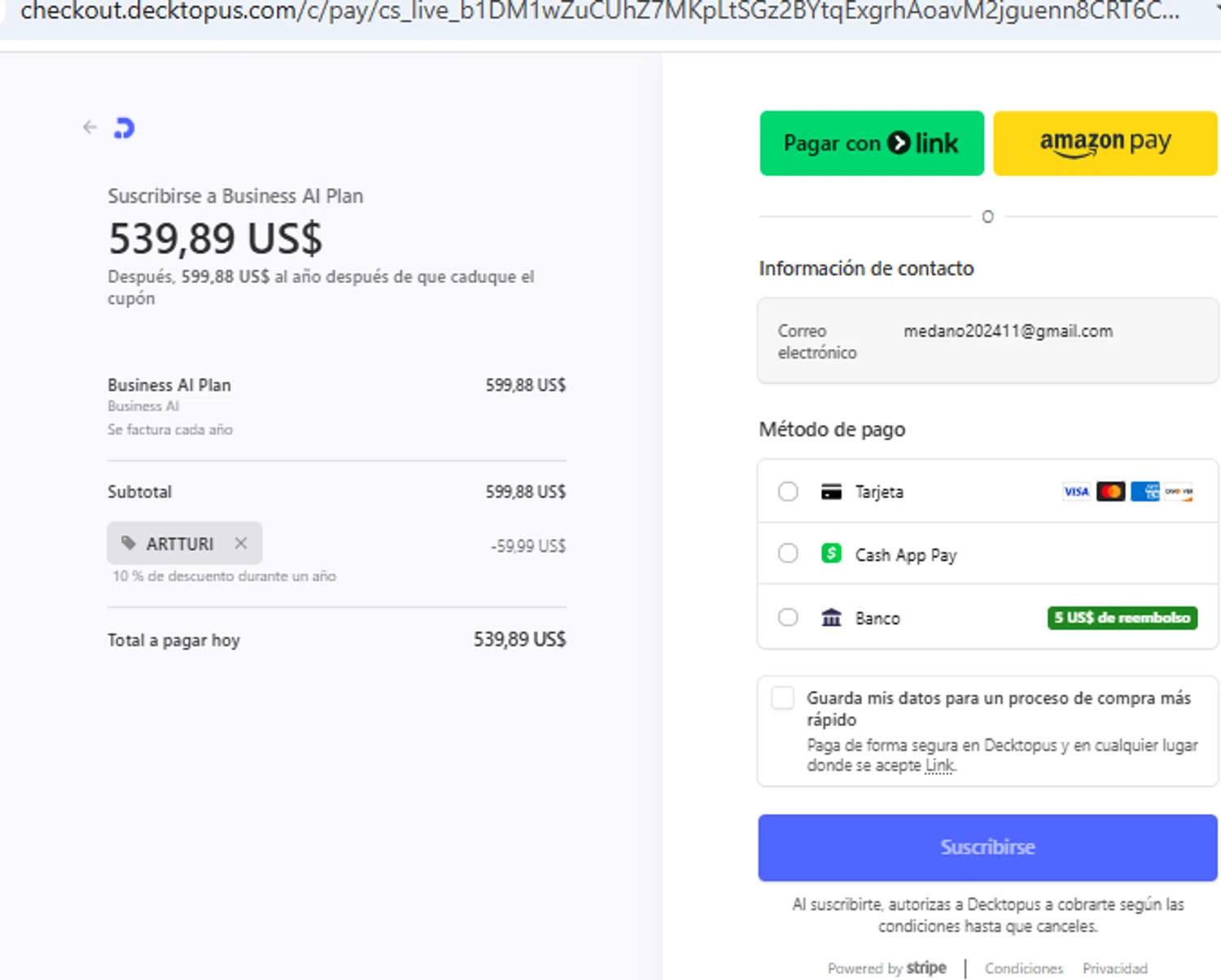The width and height of the screenshot is (1221, 980).
Task: Click the Mastercard logo
Action: (1110, 492)
